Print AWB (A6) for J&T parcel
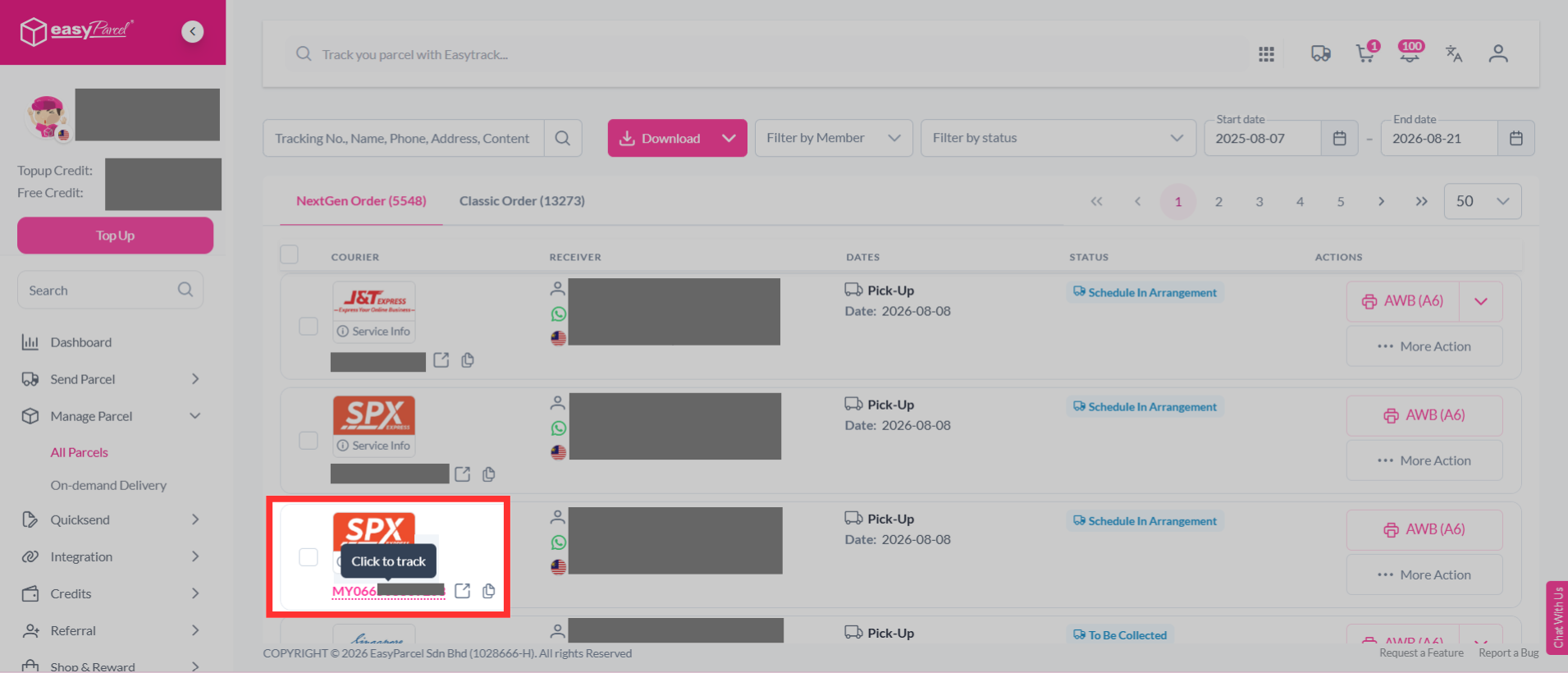Image resolution: width=1568 pixels, height=673 pixels. (1403, 301)
